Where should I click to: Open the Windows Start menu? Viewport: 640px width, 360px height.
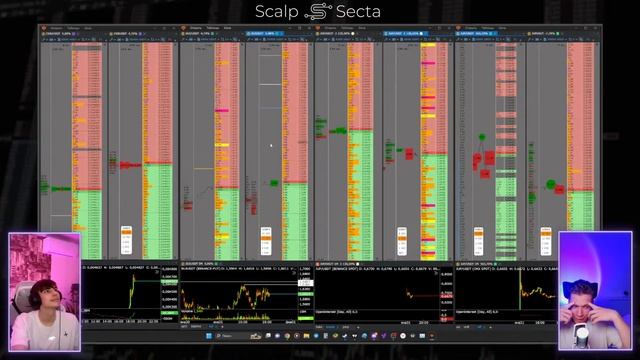[209, 336]
